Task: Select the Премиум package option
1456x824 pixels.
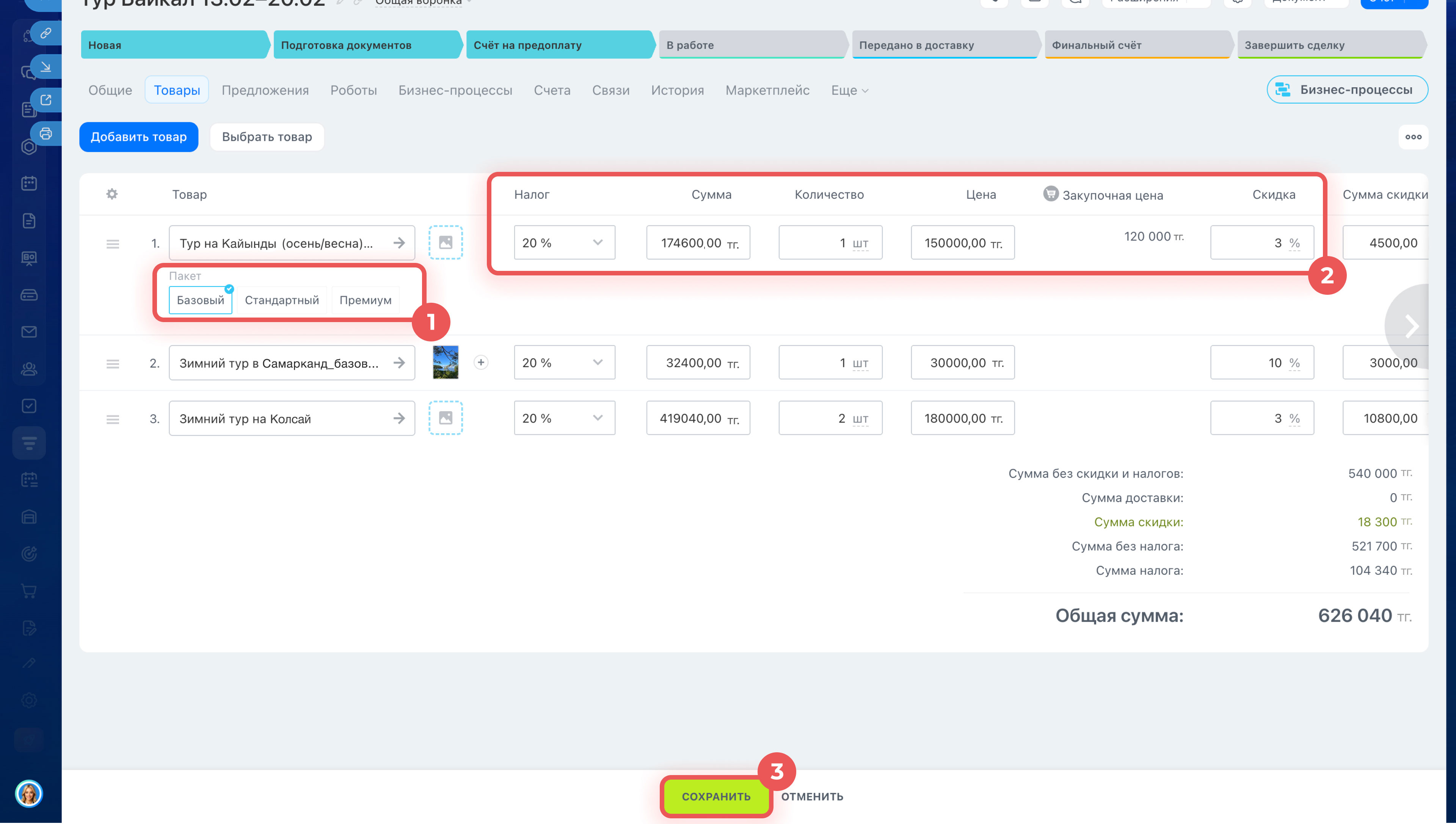Action: tap(365, 300)
